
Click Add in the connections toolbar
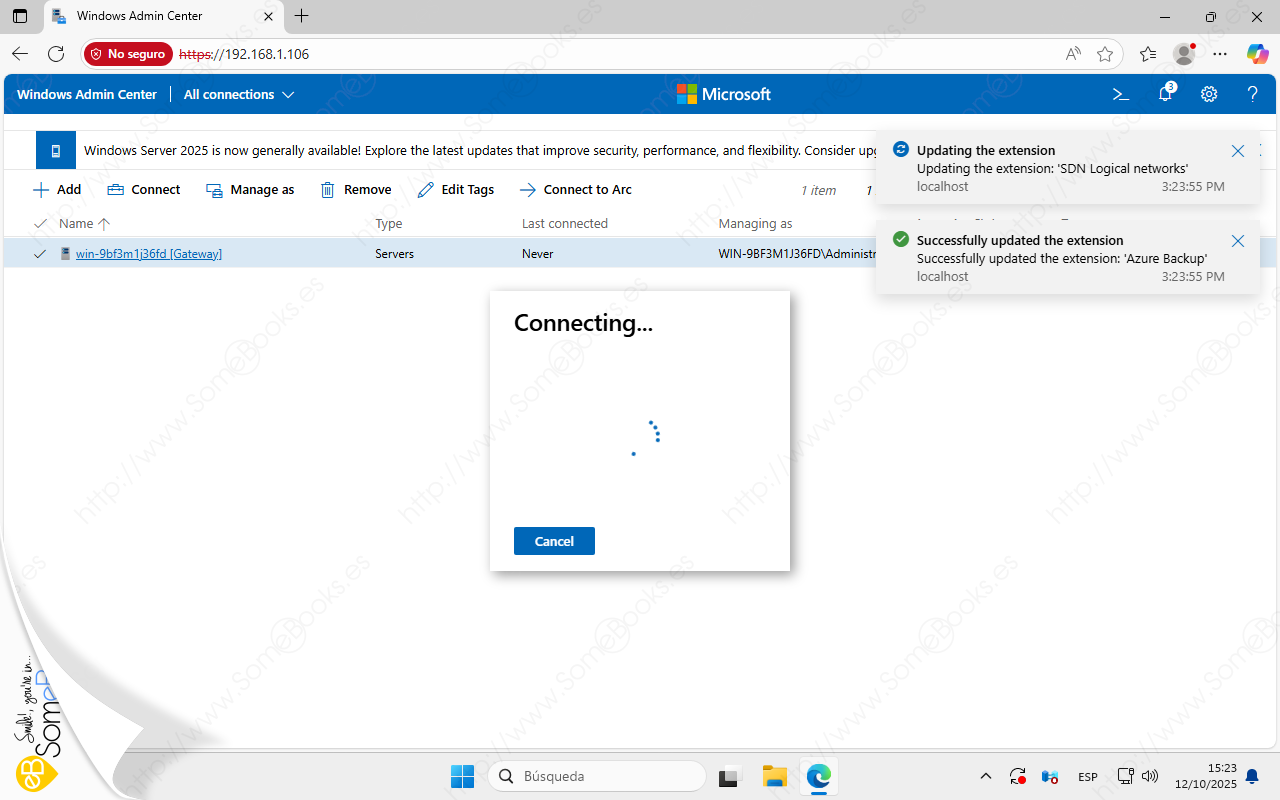point(57,190)
